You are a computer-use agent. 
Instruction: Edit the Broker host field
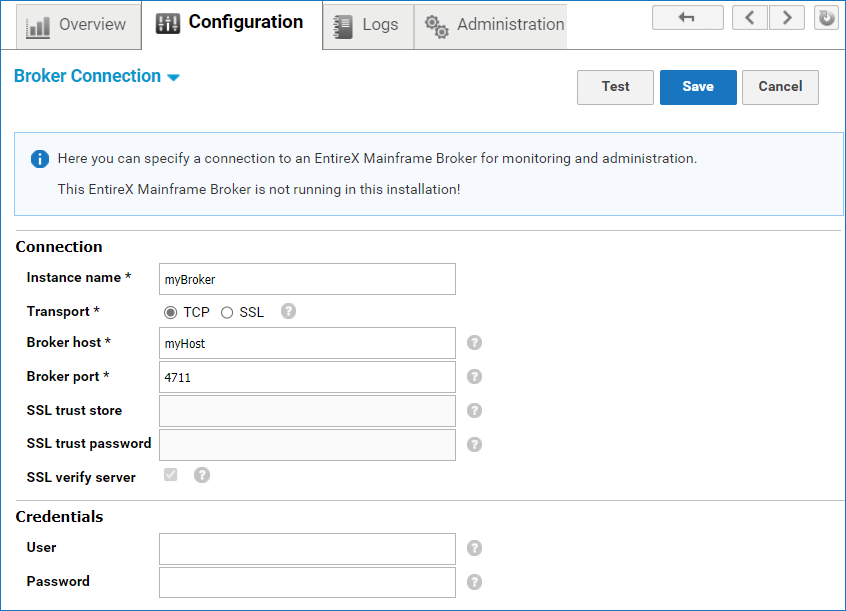pyautogui.click(x=307, y=343)
